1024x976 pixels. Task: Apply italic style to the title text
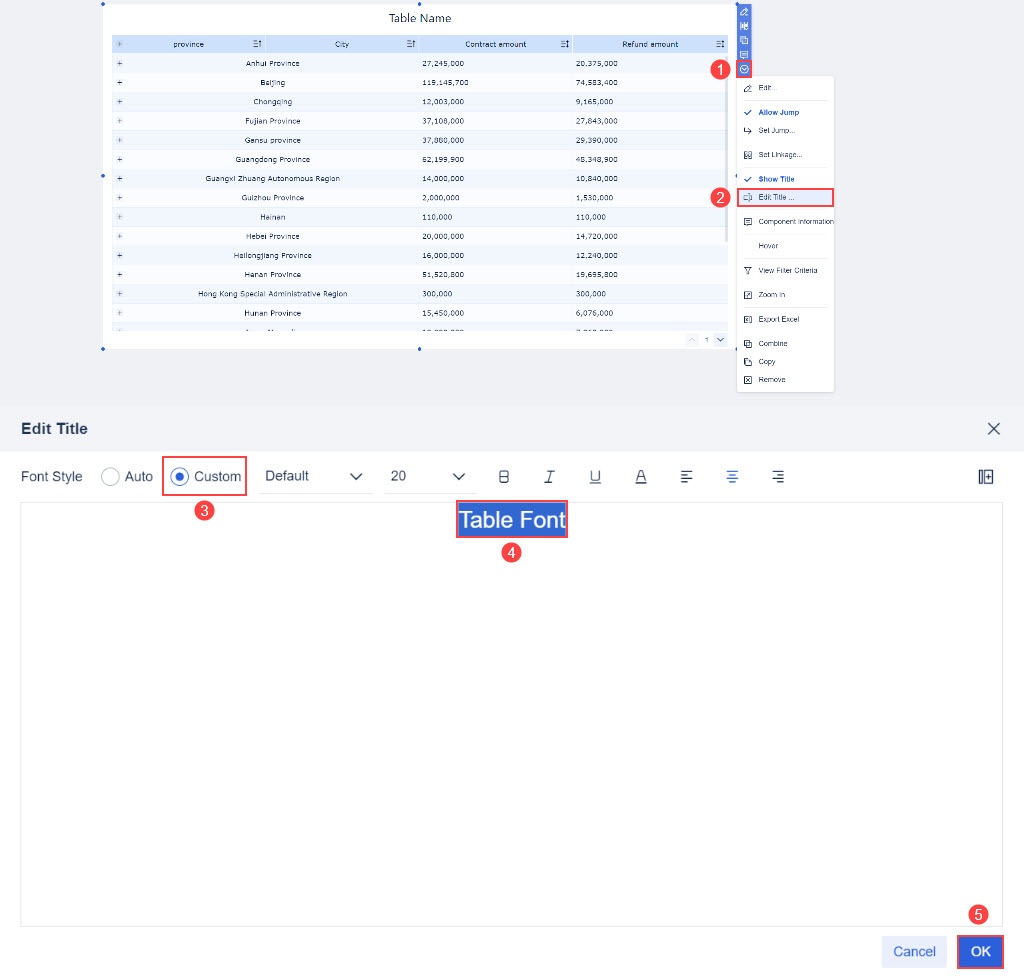click(x=549, y=477)
